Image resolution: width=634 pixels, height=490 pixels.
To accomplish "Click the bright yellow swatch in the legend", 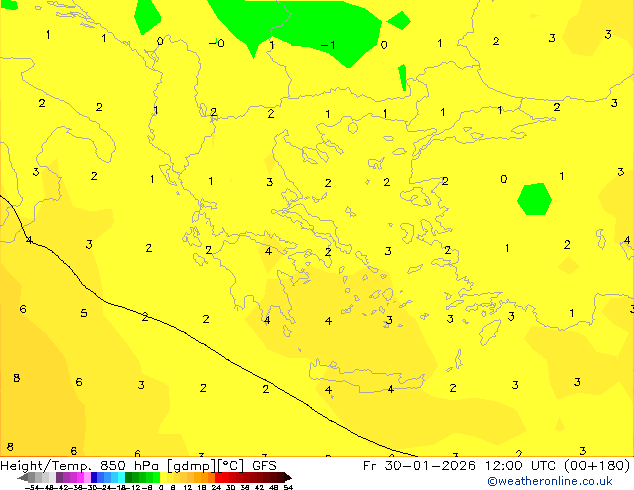I will pyautogui.click(x=164, y=478).
